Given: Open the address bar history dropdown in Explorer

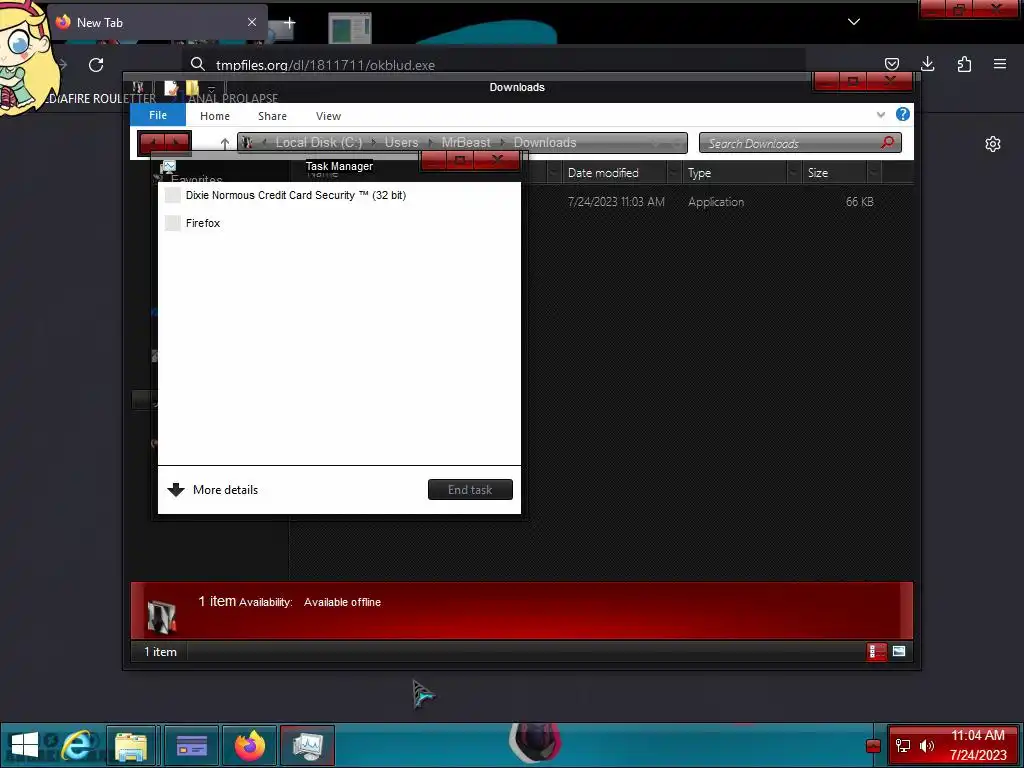Looking at the screenshot, I should point(657,142).
